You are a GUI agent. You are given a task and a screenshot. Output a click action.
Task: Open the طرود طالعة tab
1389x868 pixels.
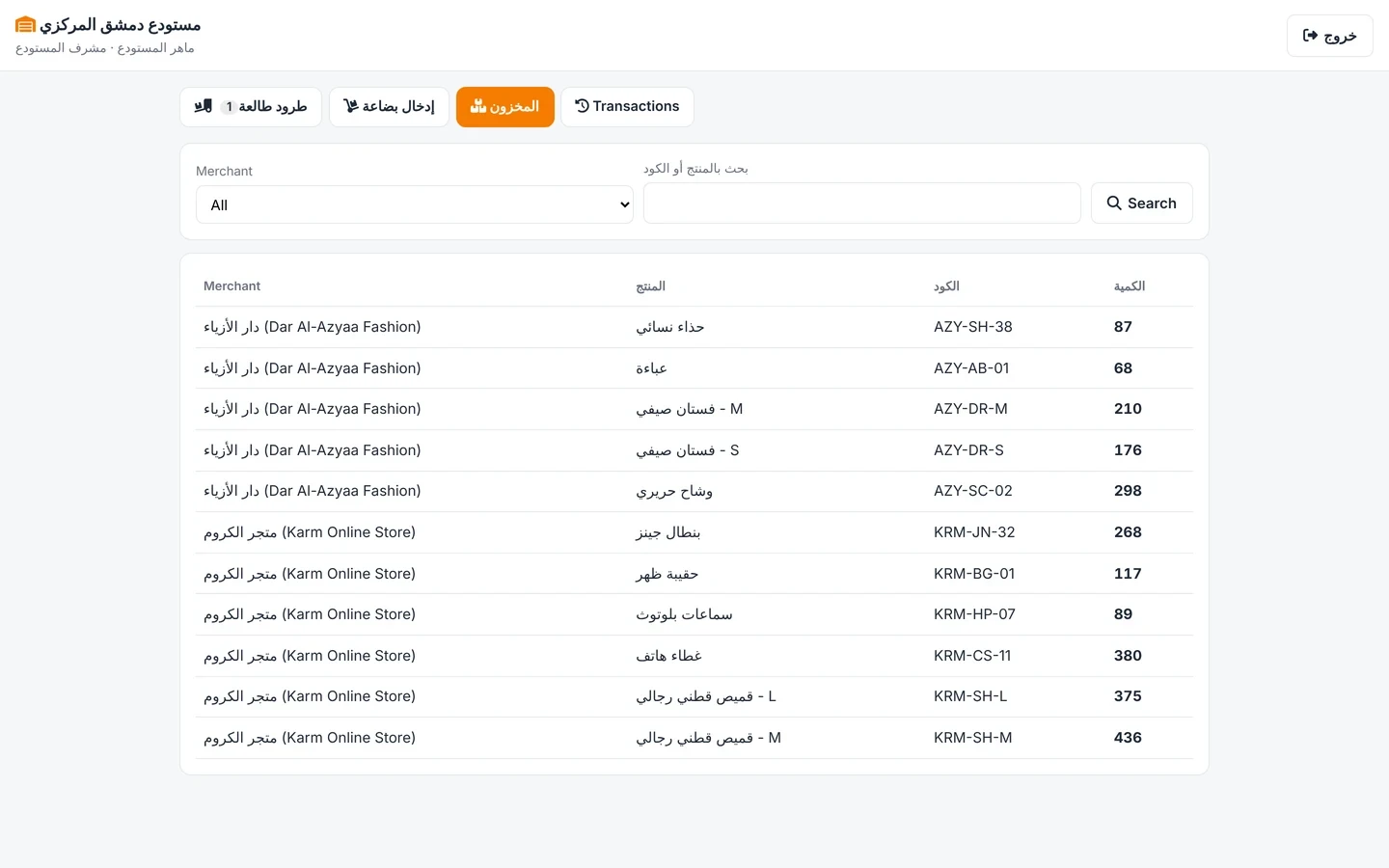click(x=251, y=107)
